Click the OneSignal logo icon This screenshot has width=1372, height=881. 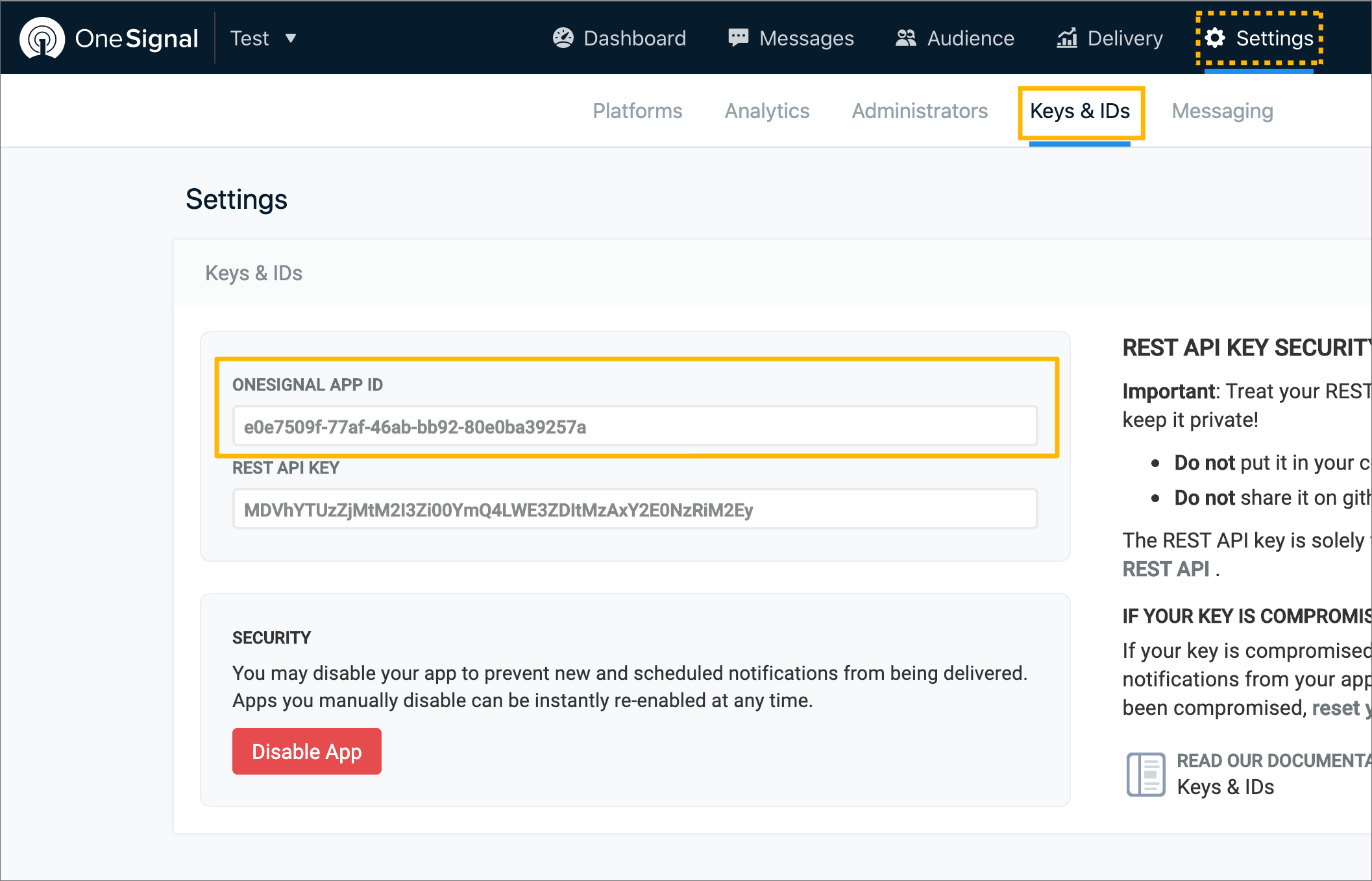pos(42,38)
